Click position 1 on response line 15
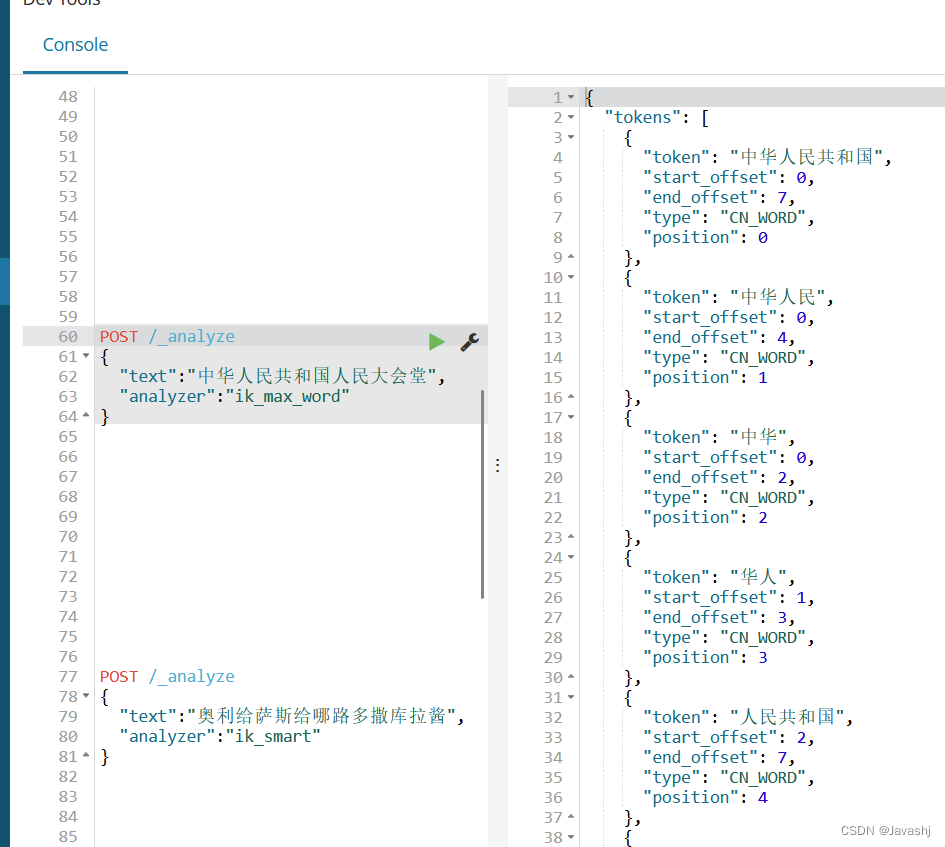 [x=762, y=377]
